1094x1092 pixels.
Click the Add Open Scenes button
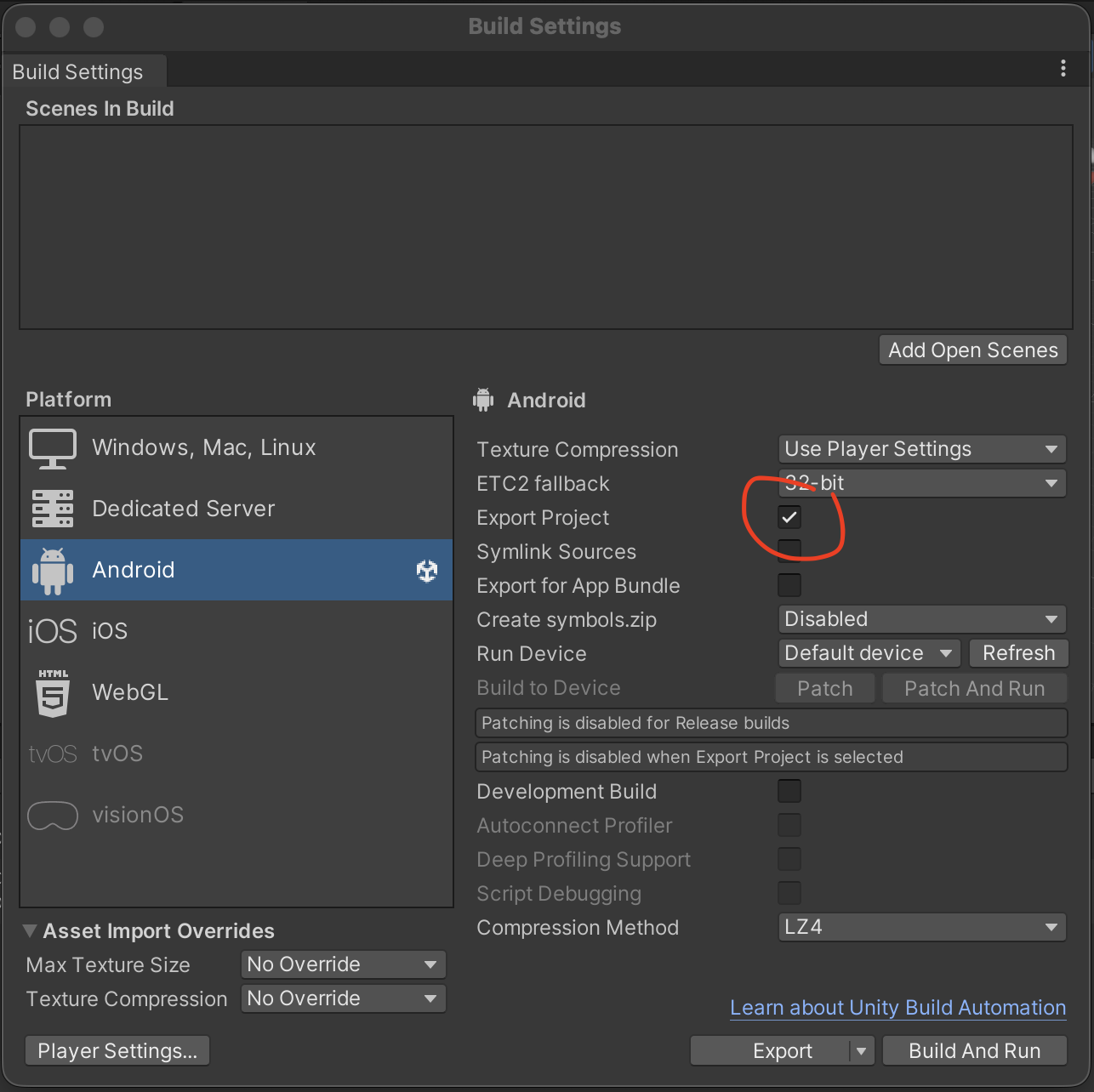[x=973, y=350]
